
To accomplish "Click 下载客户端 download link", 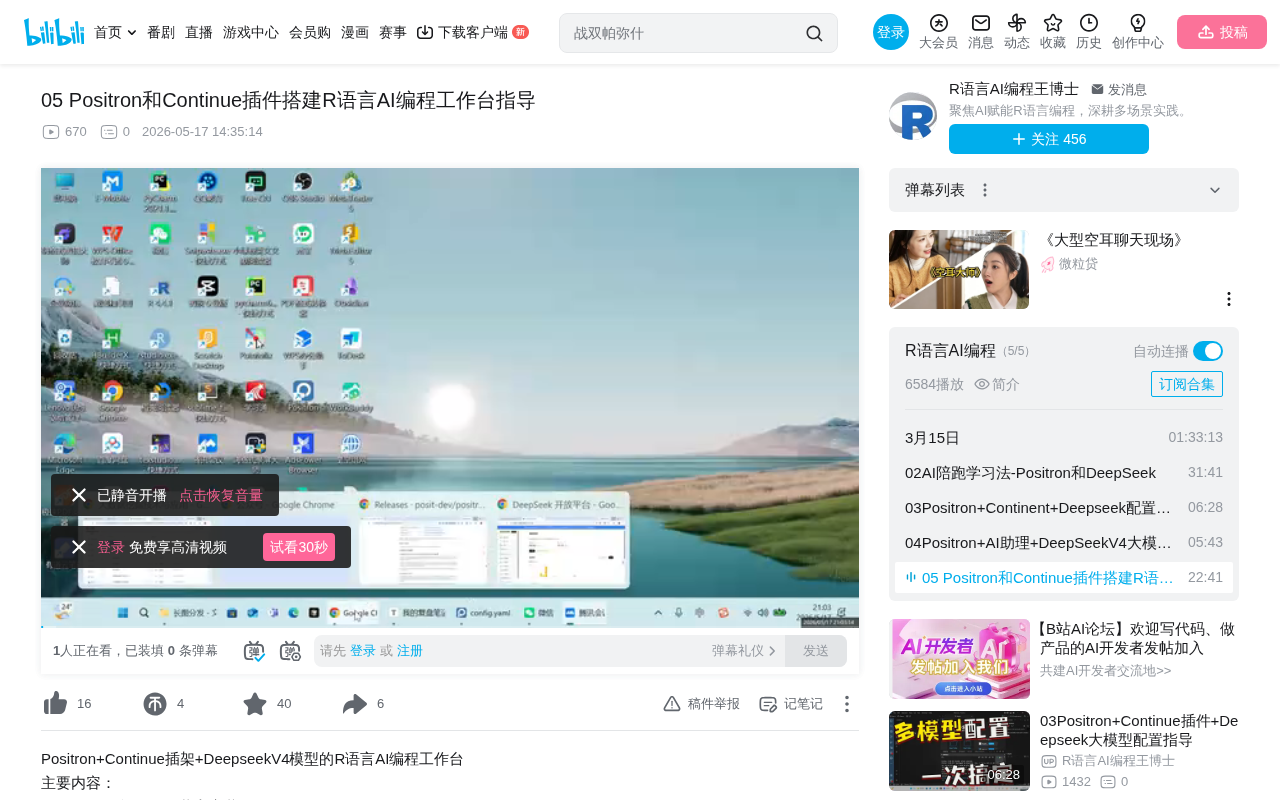I will point(472,32).
